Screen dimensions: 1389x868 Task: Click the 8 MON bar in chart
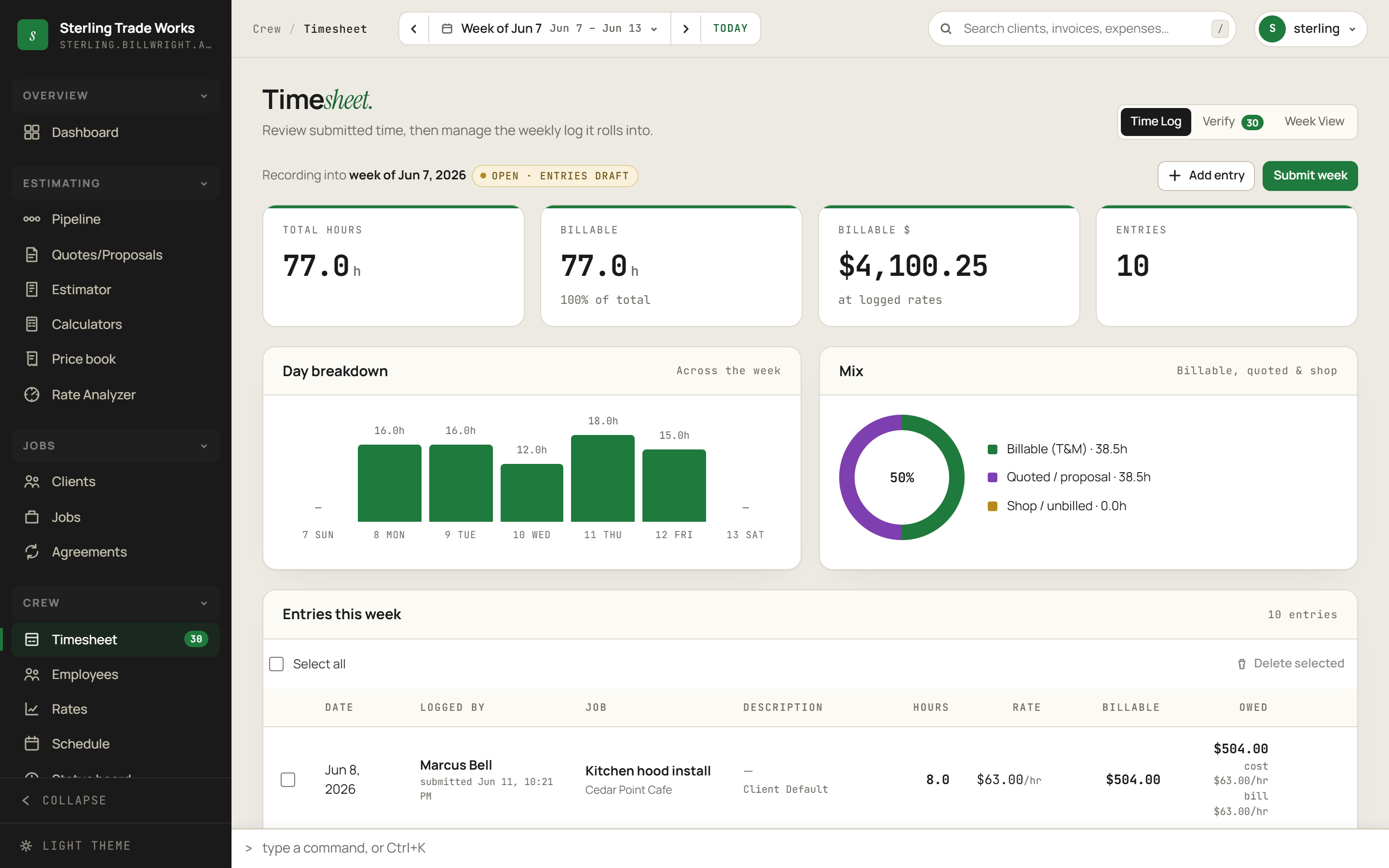pos(389,483)
